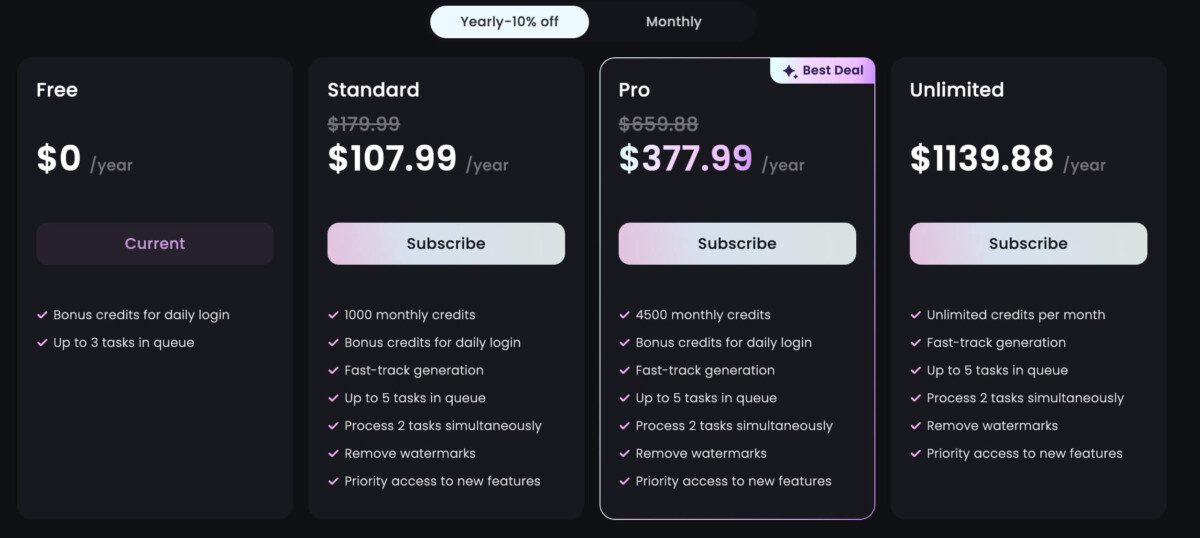
Task: Click checkmark next to 4500 monthly credits
Action: [624, 315]
